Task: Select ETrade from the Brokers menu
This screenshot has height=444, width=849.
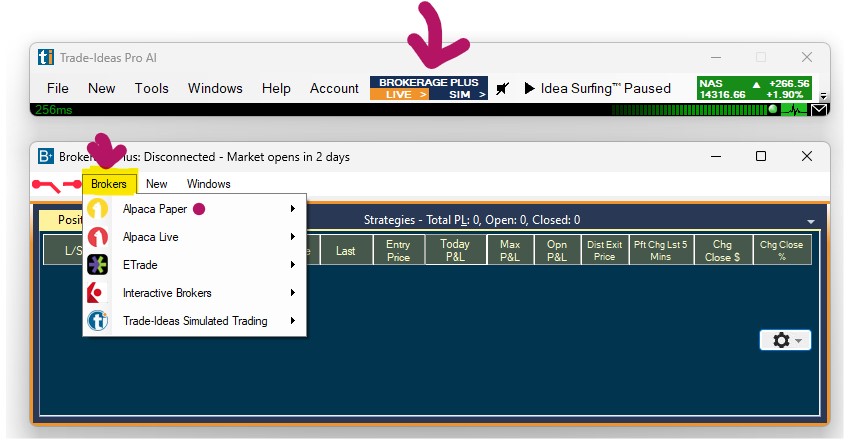Action: pos(194,265)
